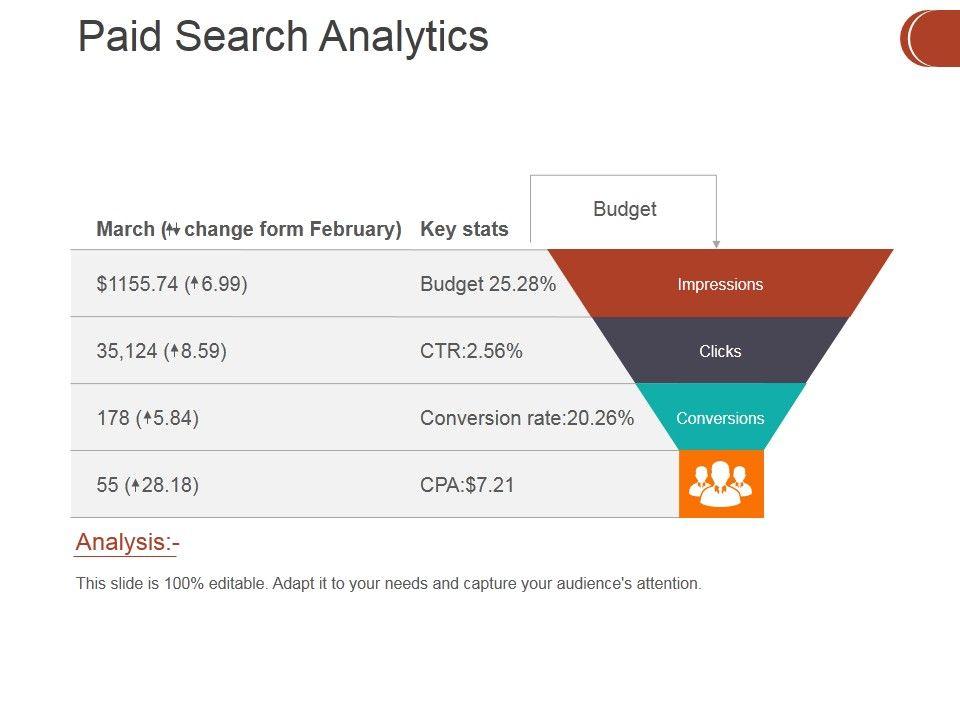Image resolution: width=960 pixels, height=720 pixels.
Task: Click the orange people group icon
Action: (721, 484)
